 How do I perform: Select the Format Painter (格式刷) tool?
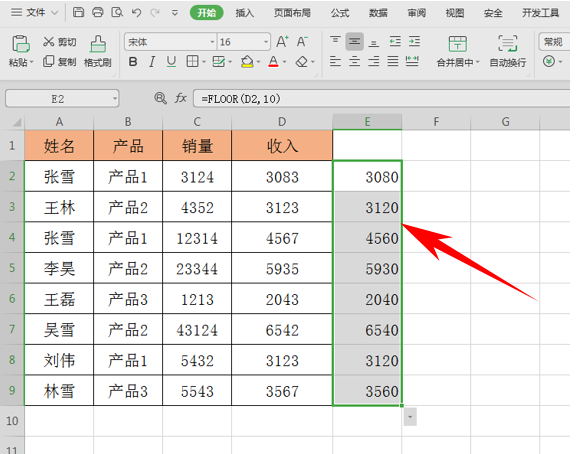click(x=98, y=52)
